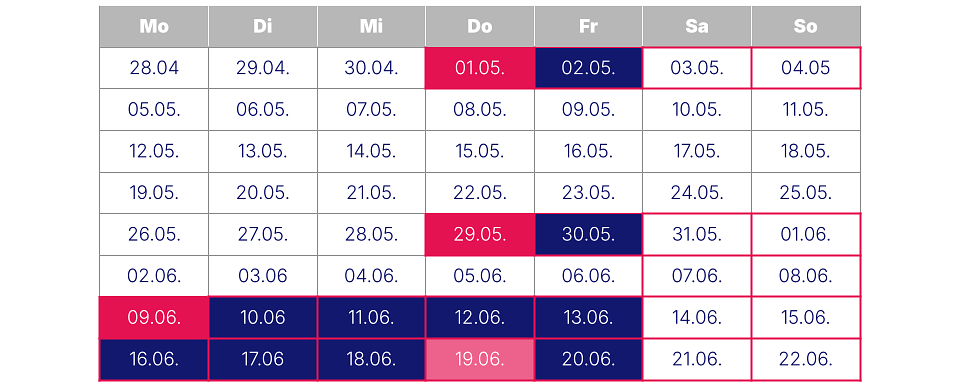
Task: Pick the red 29.05. cell
Action: [x=479, y=235]
